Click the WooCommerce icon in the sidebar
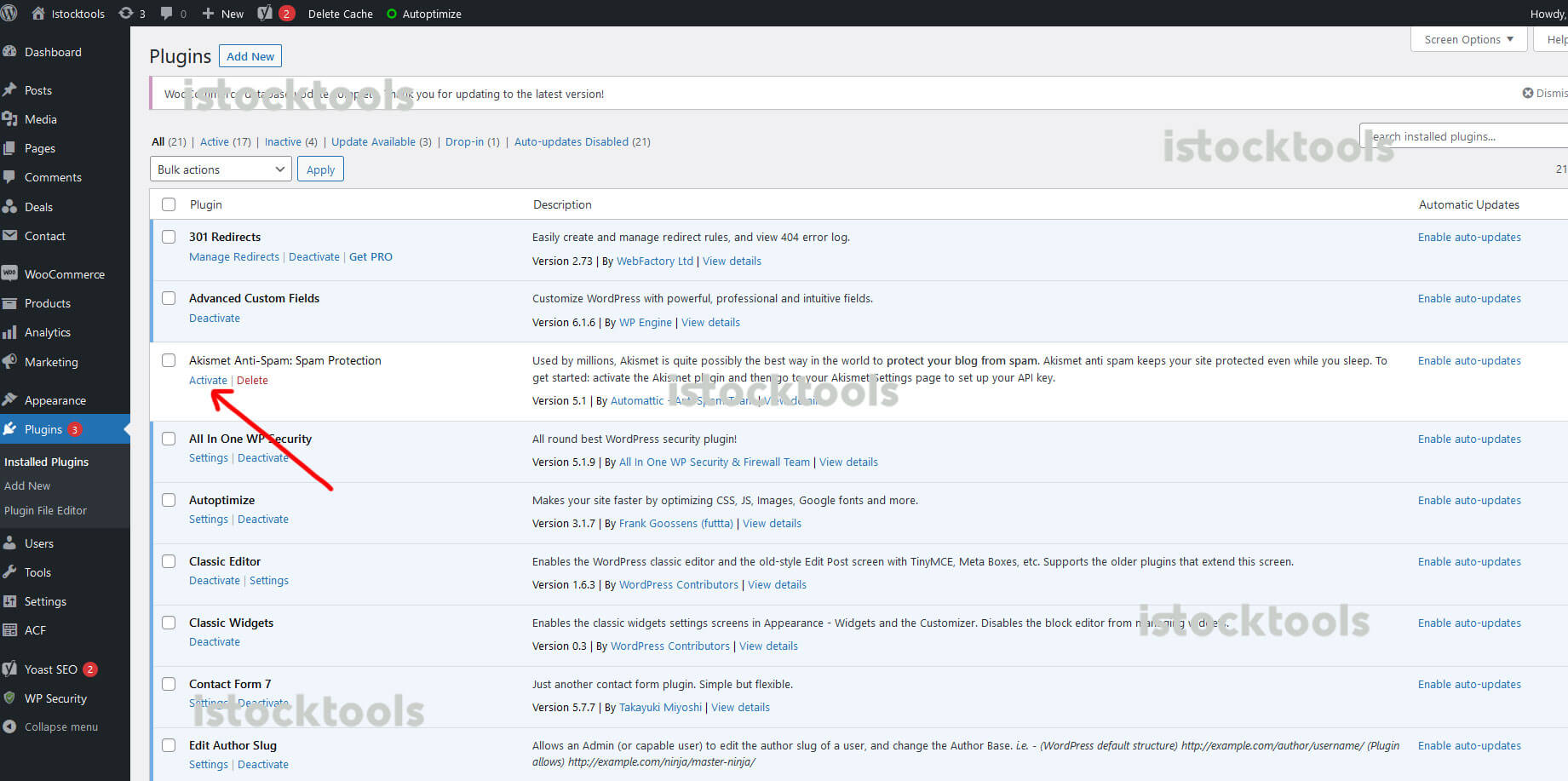This screenshot has width=1568, height=781. [9, 274]
